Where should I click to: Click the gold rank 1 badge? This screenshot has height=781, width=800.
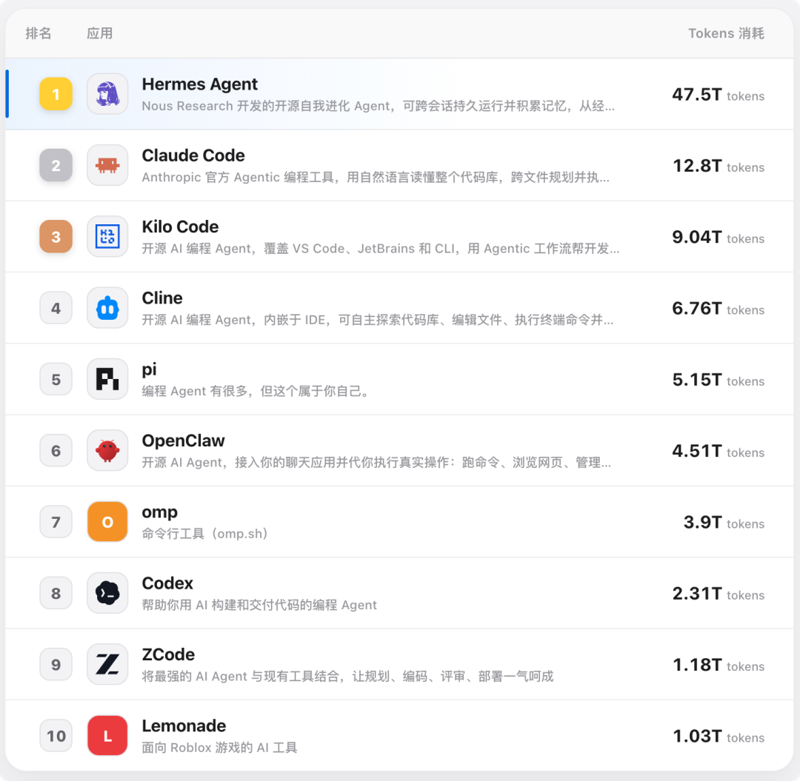pos(56,94)
